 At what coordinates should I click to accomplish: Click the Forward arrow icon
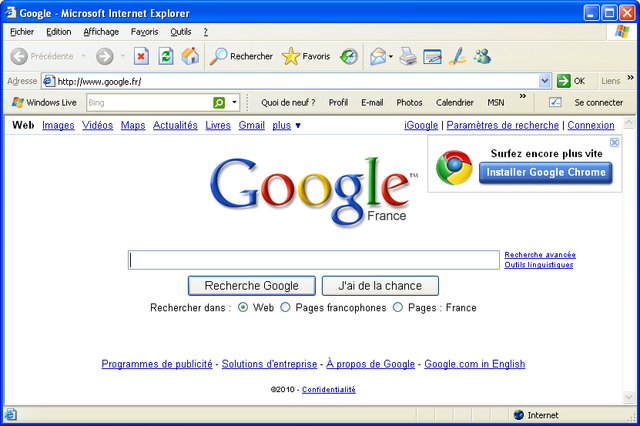click(105, 56)
